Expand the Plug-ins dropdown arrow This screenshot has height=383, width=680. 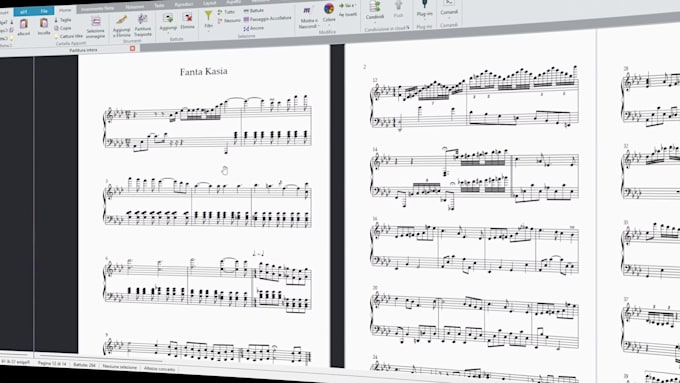(x=424, y=20)
